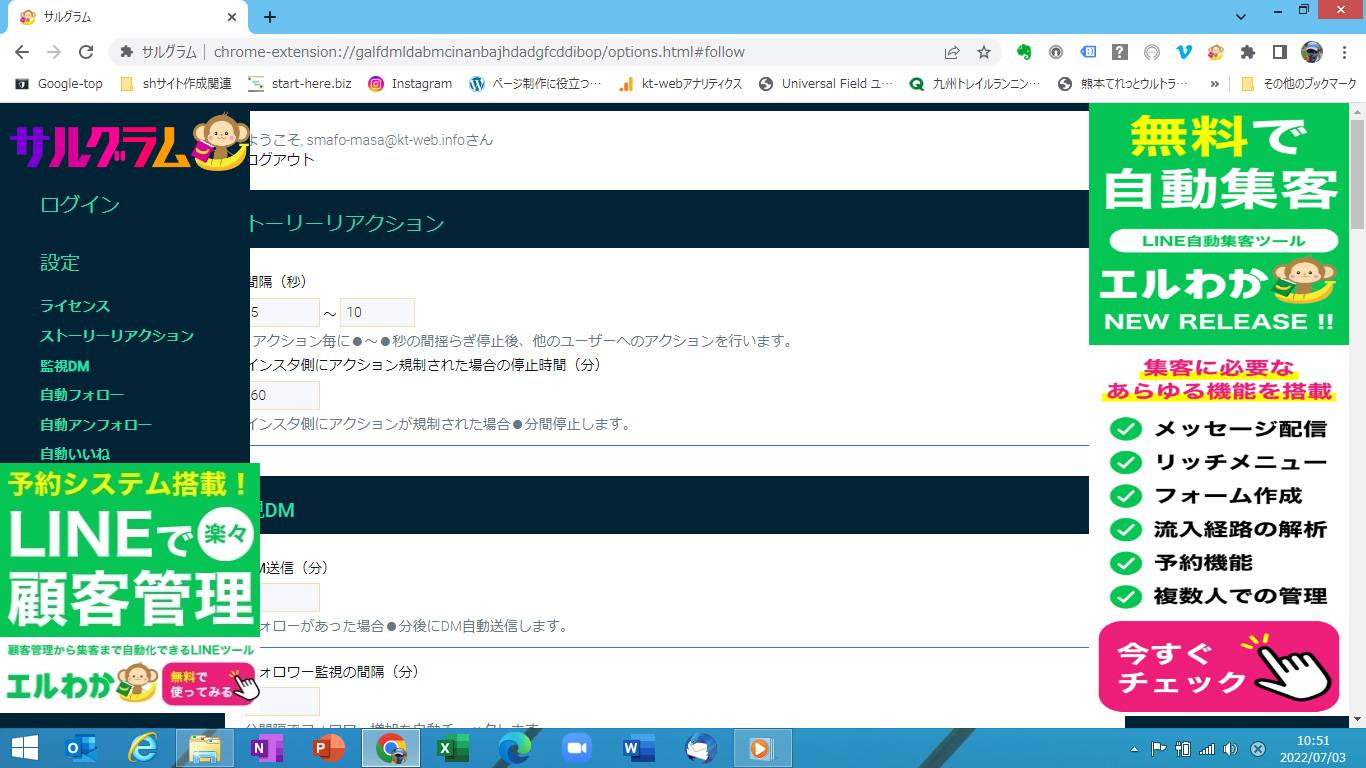Screen dimensions: 1366x768
Task: Open the Universal Field bookmark
Action: [826, 84]
